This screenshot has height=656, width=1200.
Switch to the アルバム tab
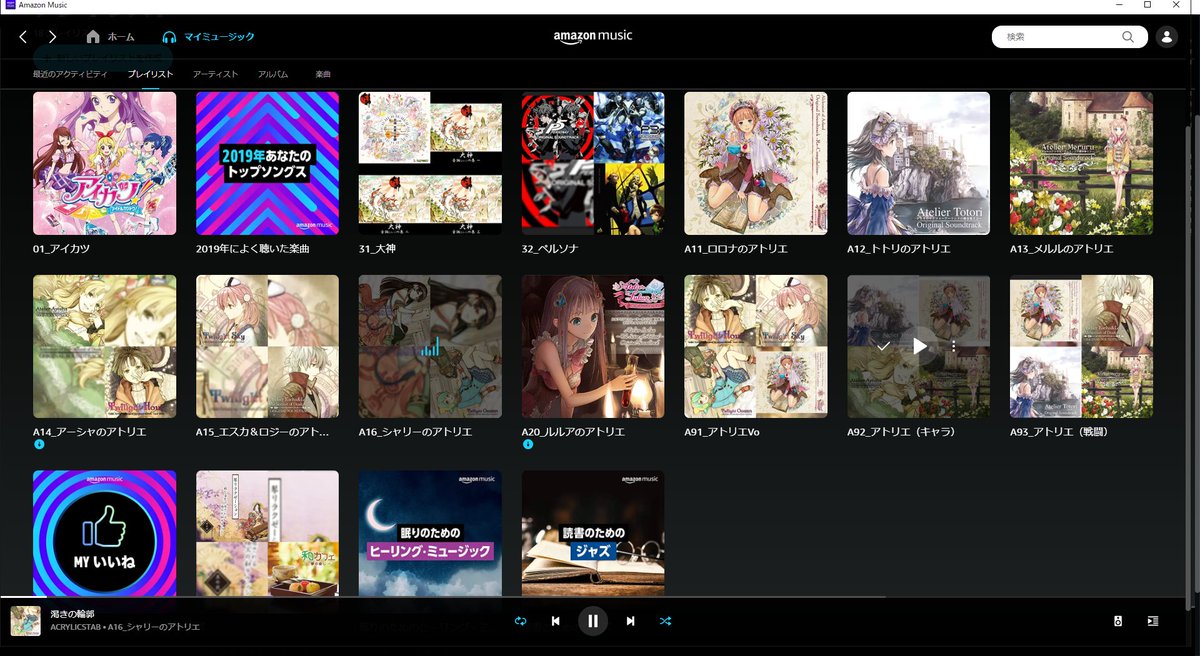(273, 75)
